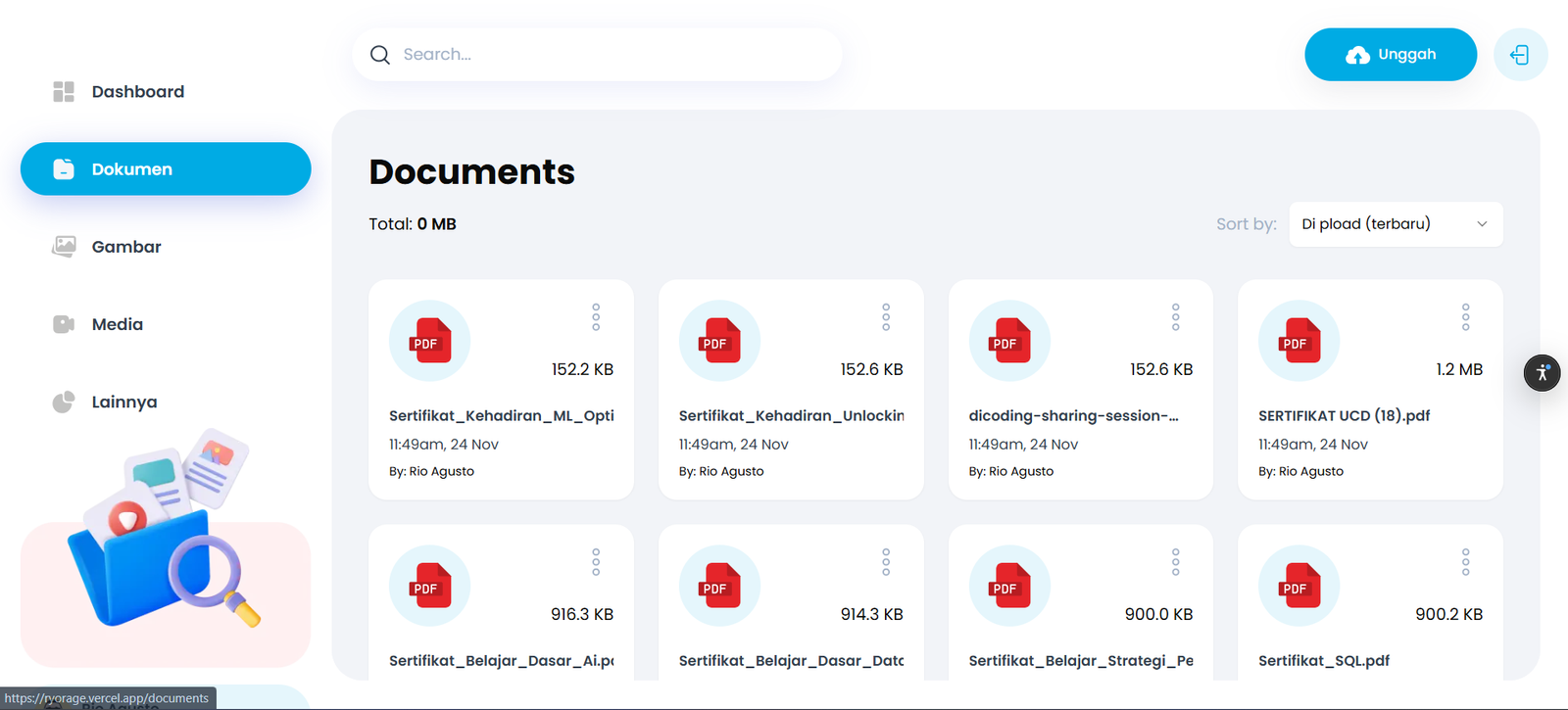Open three-dot menu for SERTIFIKAT UCD (18).pdf
Viewport: 1568px width, 710px height.
pyautogui.click(x=1465, y=316)
